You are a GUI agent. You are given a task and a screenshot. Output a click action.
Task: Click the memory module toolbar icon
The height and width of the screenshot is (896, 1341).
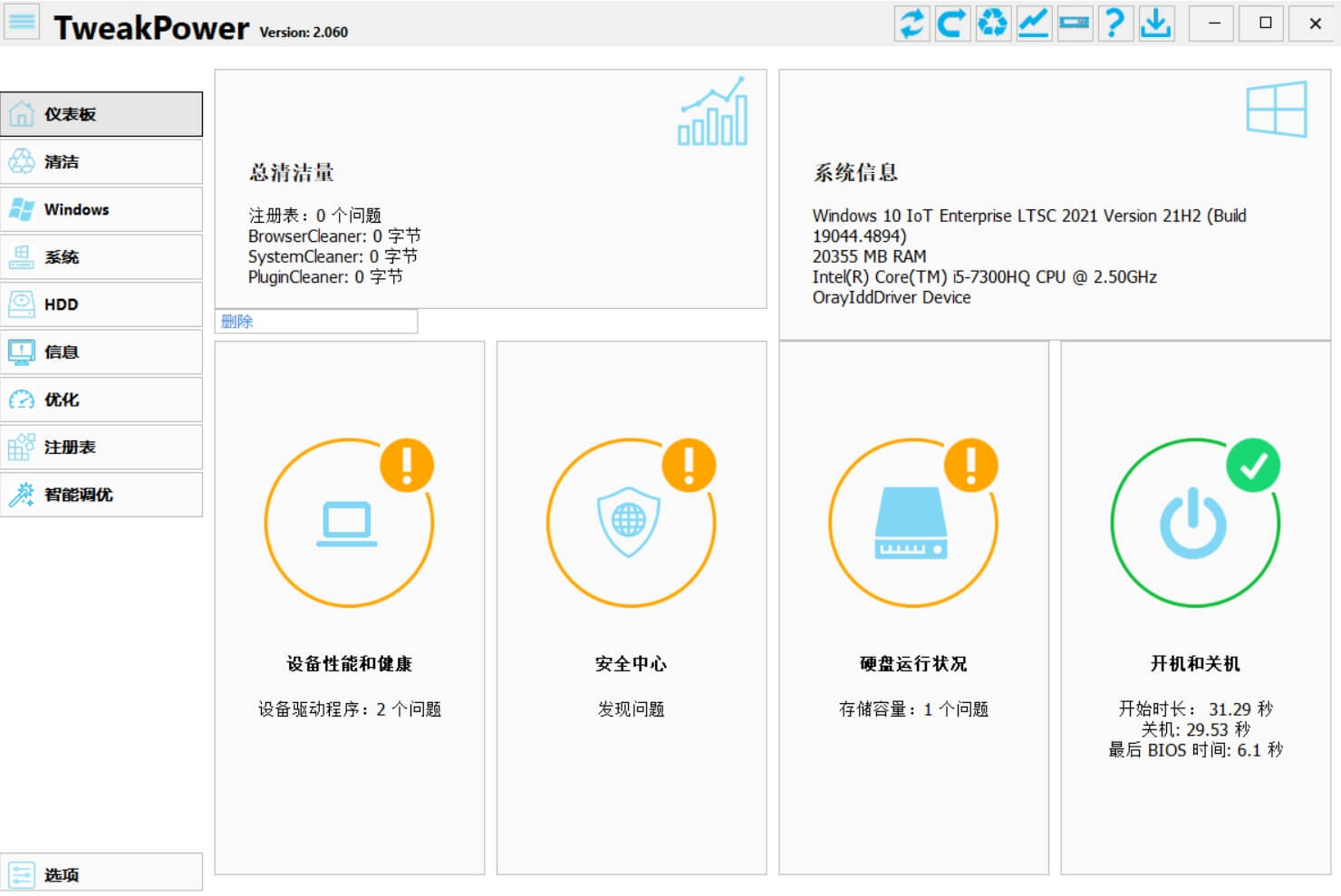[1075, 23]
